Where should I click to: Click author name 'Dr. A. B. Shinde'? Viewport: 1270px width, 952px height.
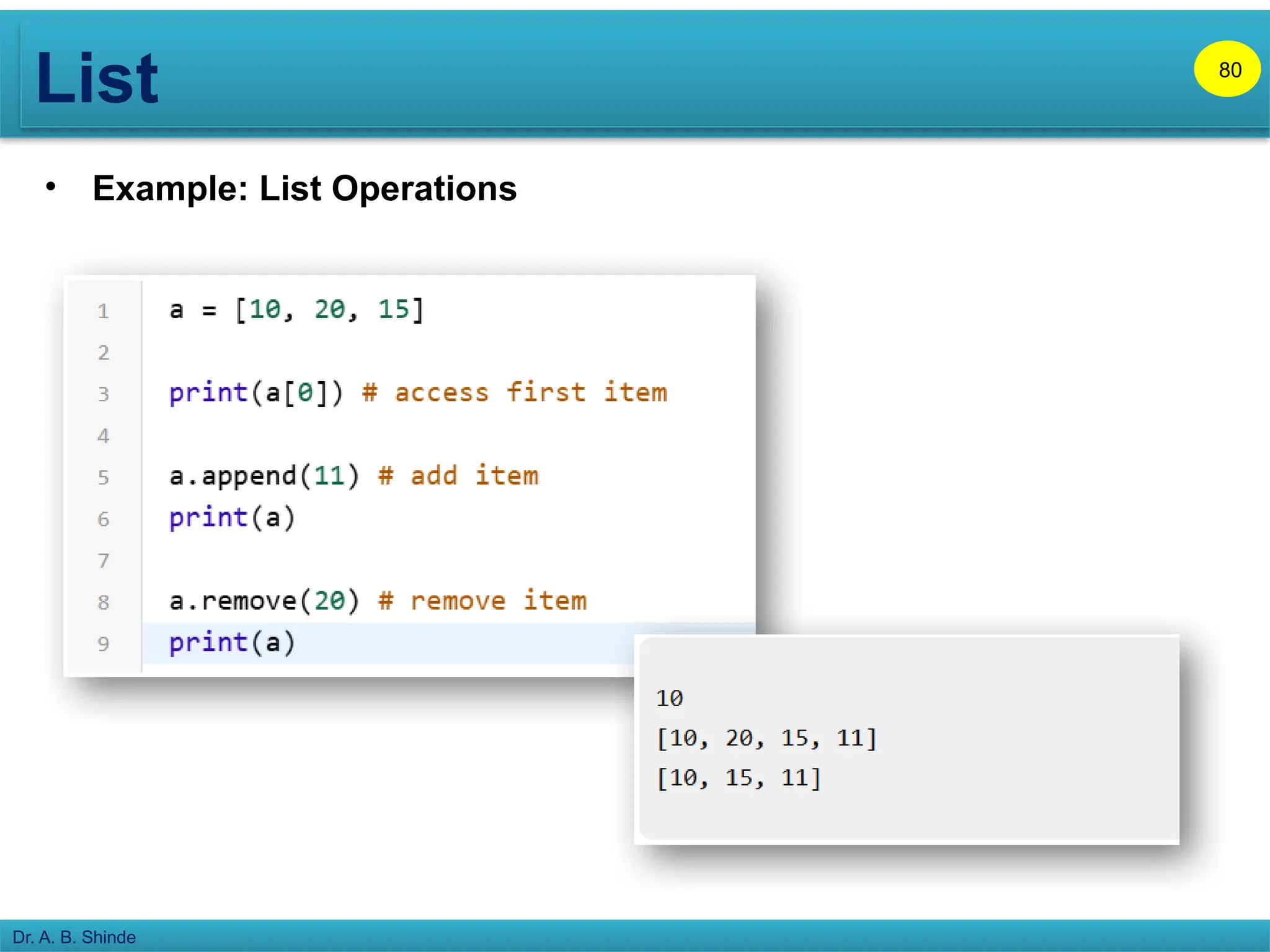click(x=74, y=937)
